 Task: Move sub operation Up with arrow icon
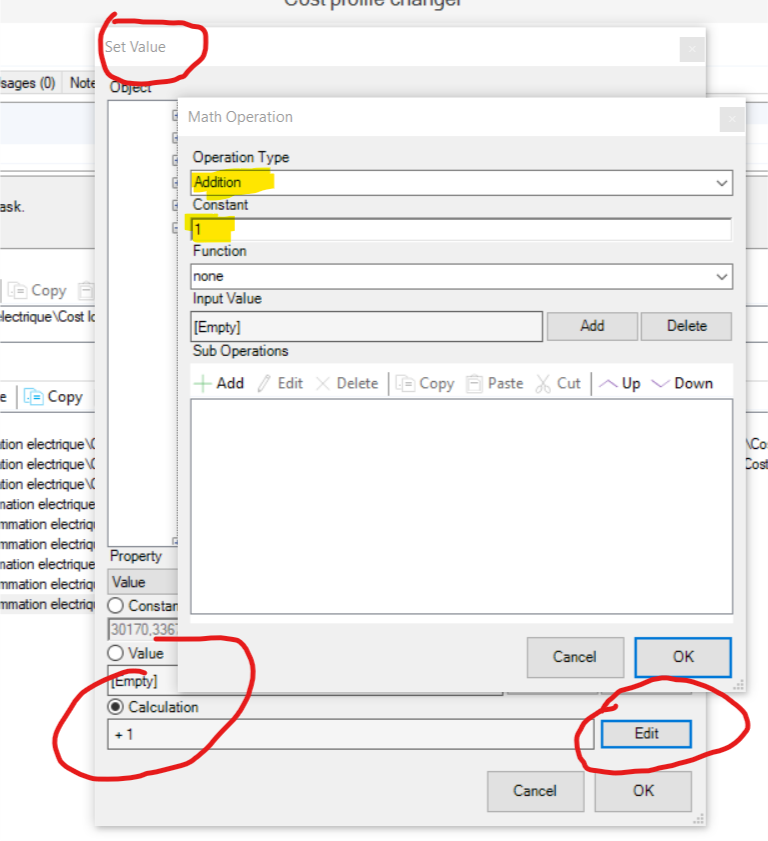(x=608, y=383)
